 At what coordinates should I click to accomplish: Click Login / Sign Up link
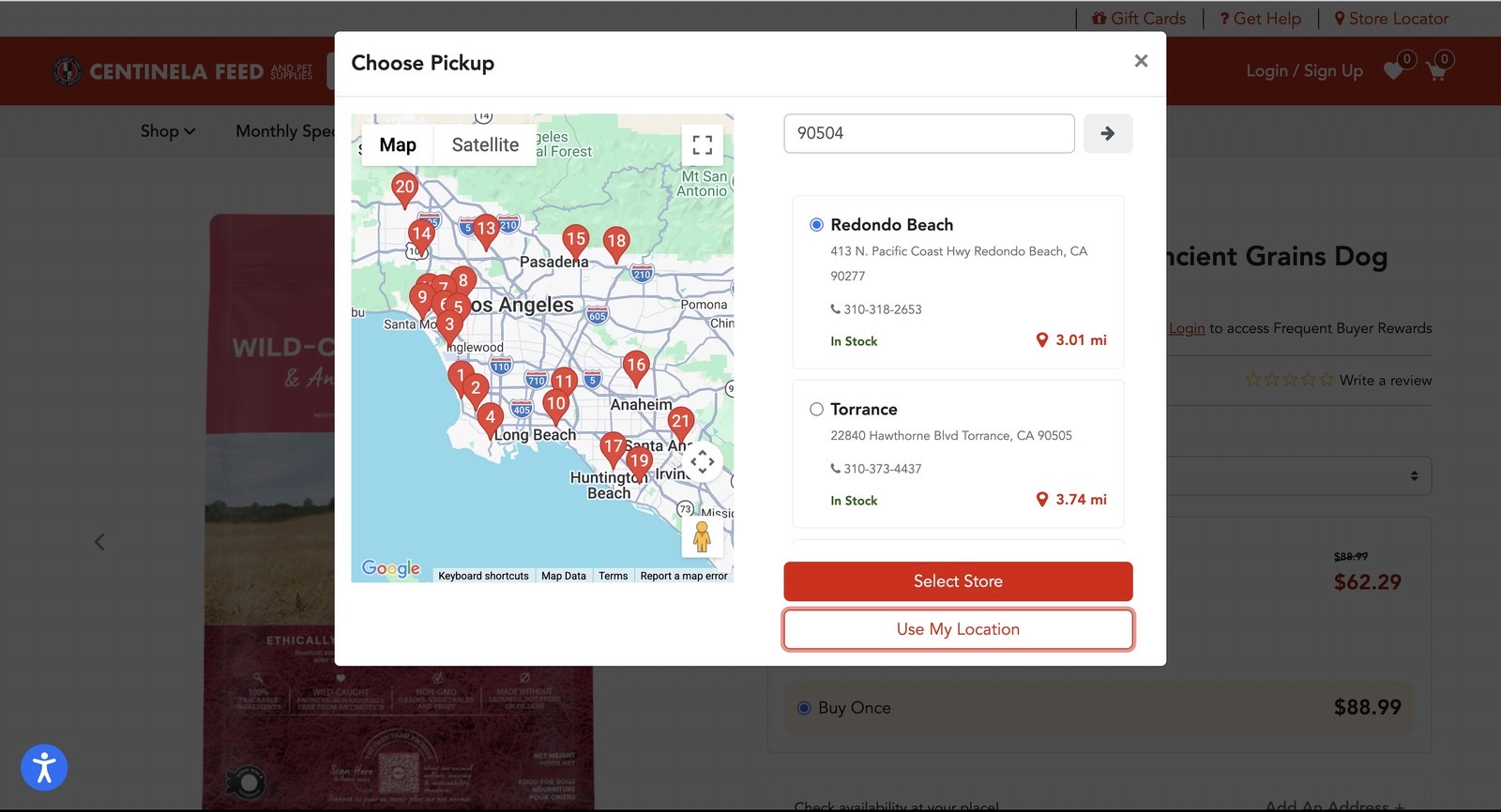pyautogui.click(x=1304, y=71)
